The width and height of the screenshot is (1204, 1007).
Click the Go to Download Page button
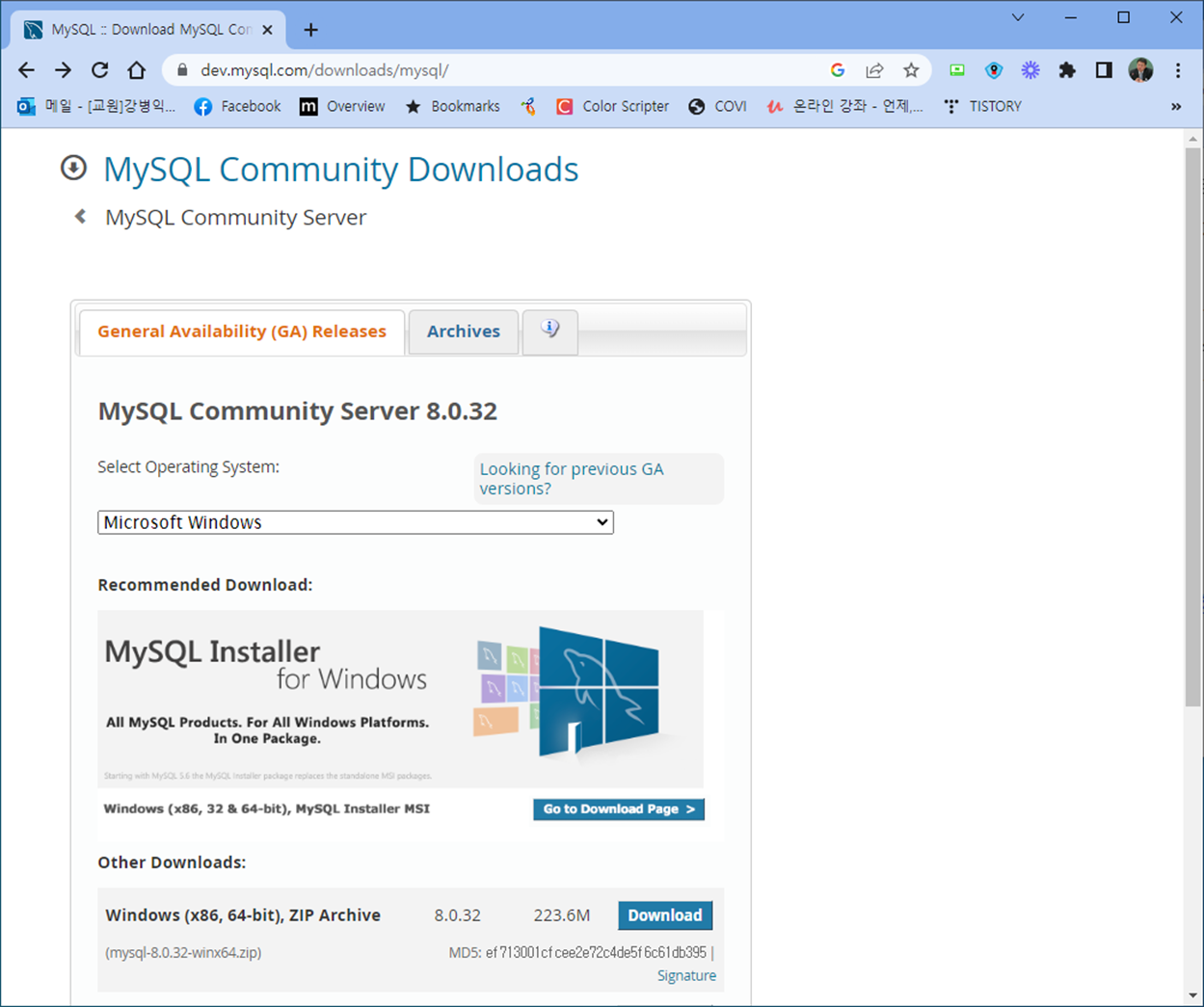[x=619, y=809]
